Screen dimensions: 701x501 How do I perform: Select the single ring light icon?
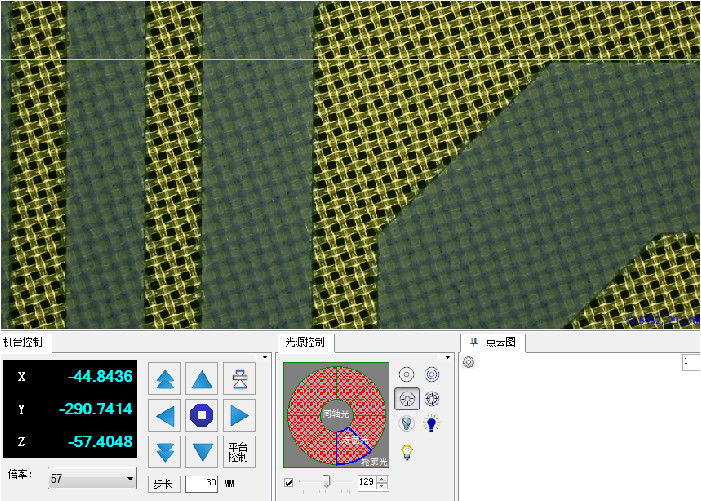coord(407,374)
